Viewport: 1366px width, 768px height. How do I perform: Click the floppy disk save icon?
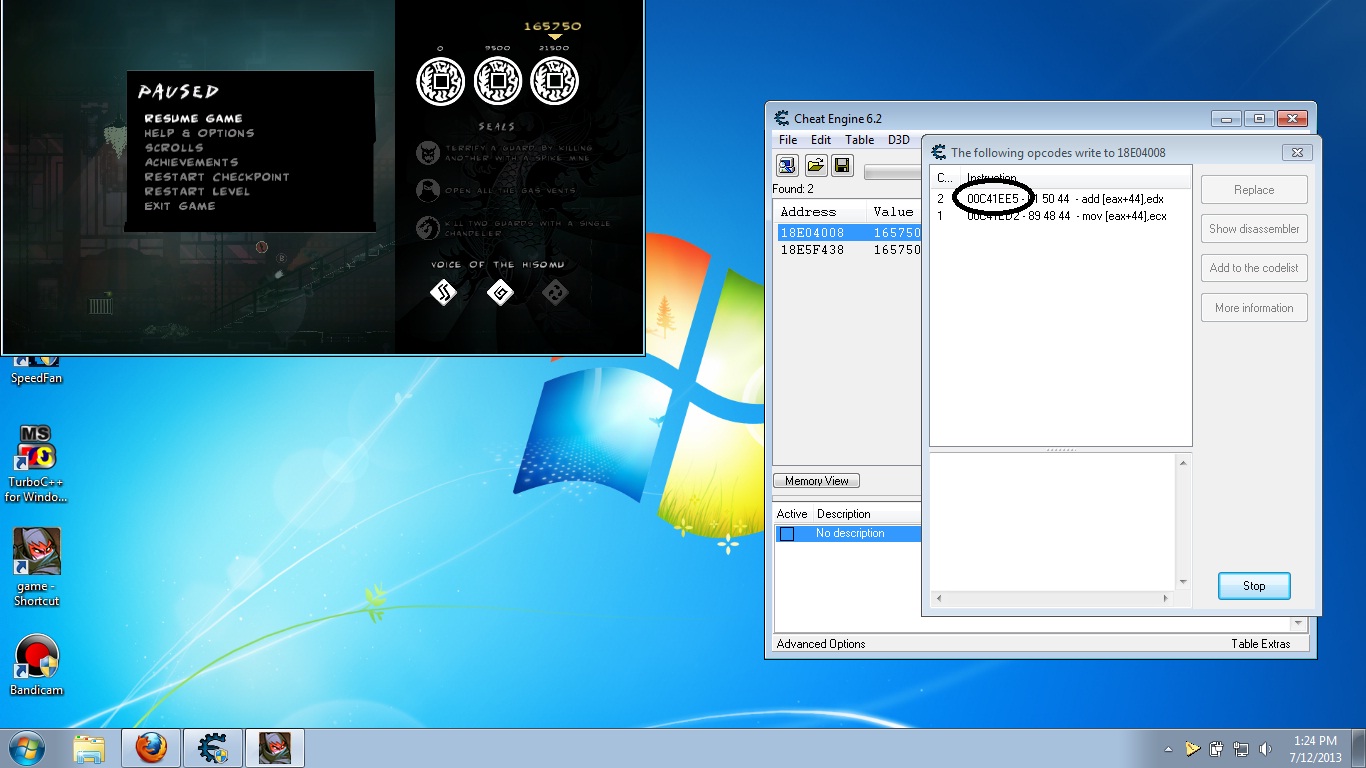click(841, 165)
